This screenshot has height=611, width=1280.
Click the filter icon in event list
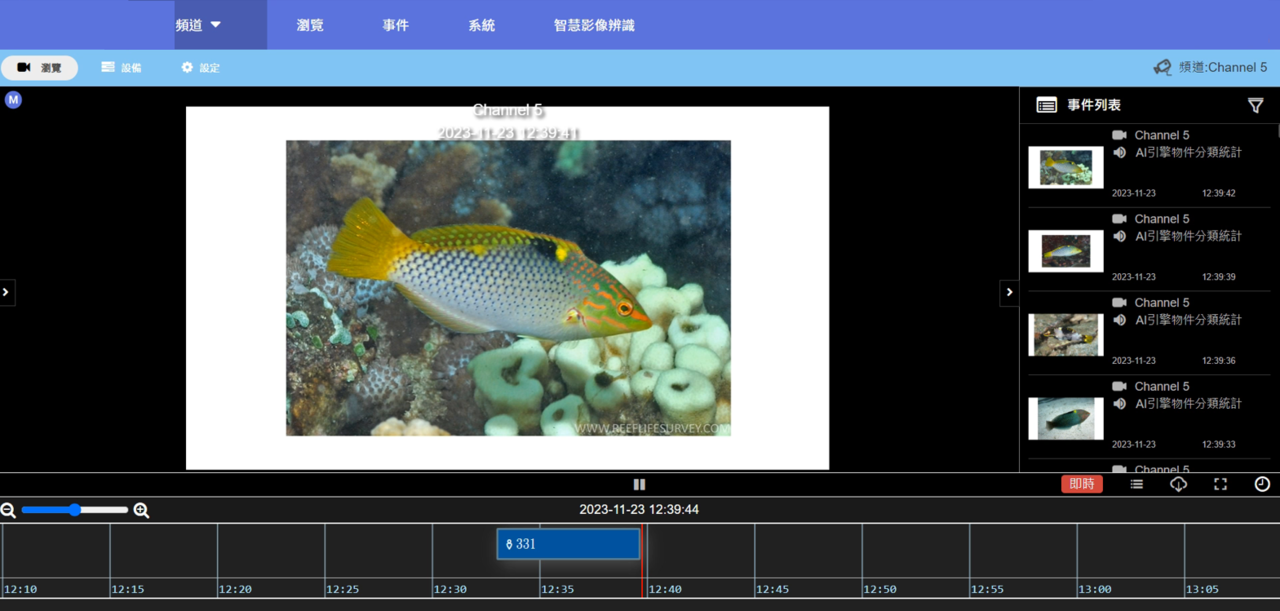1255,105
